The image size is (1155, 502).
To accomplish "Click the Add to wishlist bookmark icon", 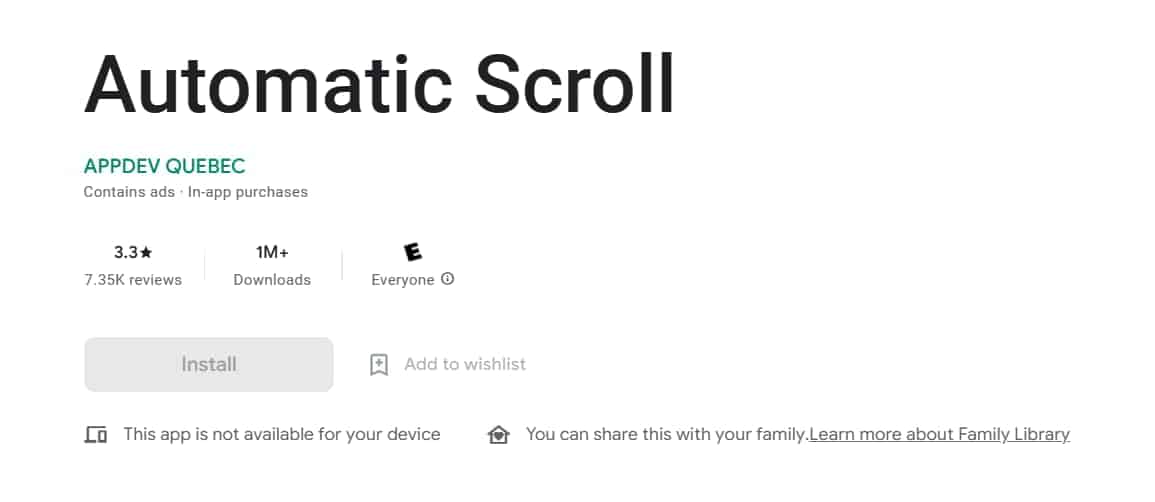I will 379,365.
